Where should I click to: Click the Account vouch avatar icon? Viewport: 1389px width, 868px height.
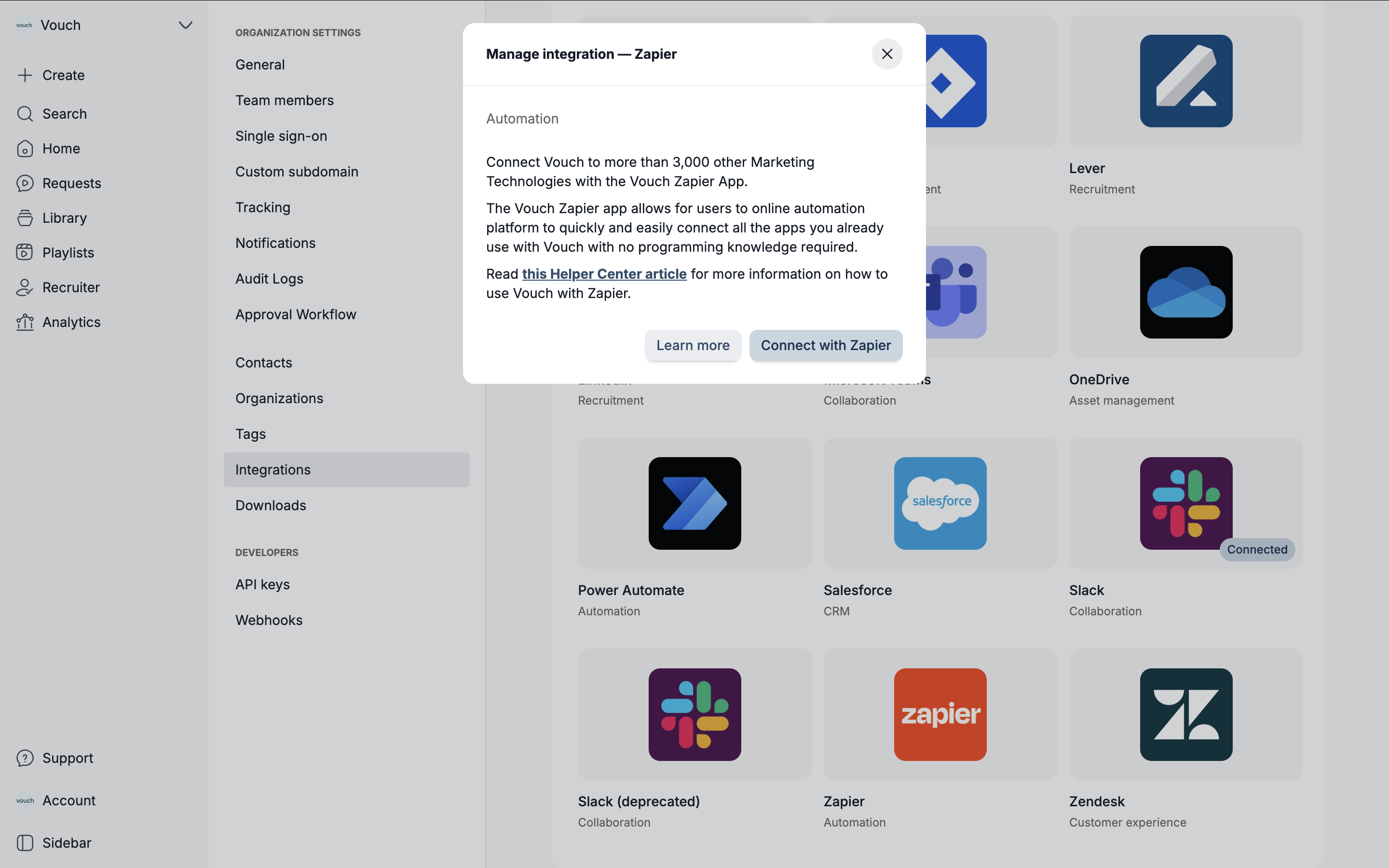[25, 800]
